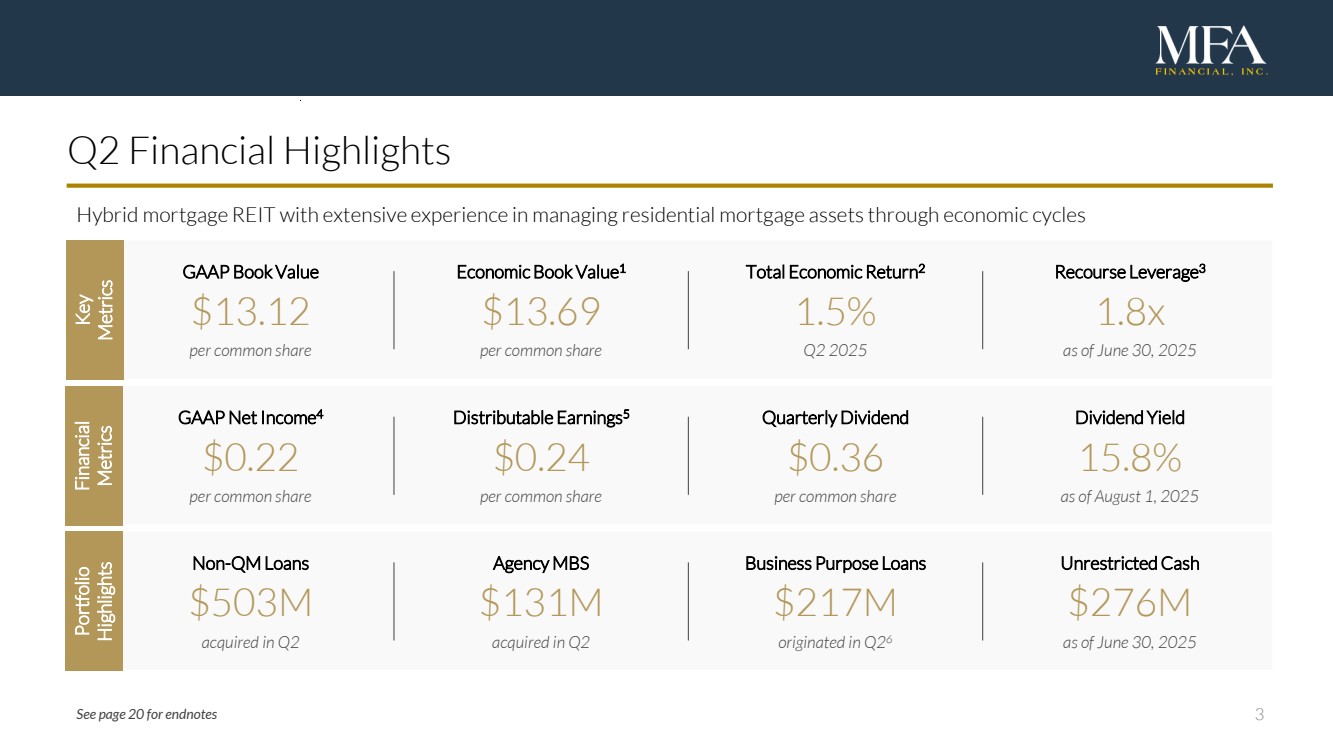
Task: Click the GAAP Net Income heading
Action: coord(250,418)
